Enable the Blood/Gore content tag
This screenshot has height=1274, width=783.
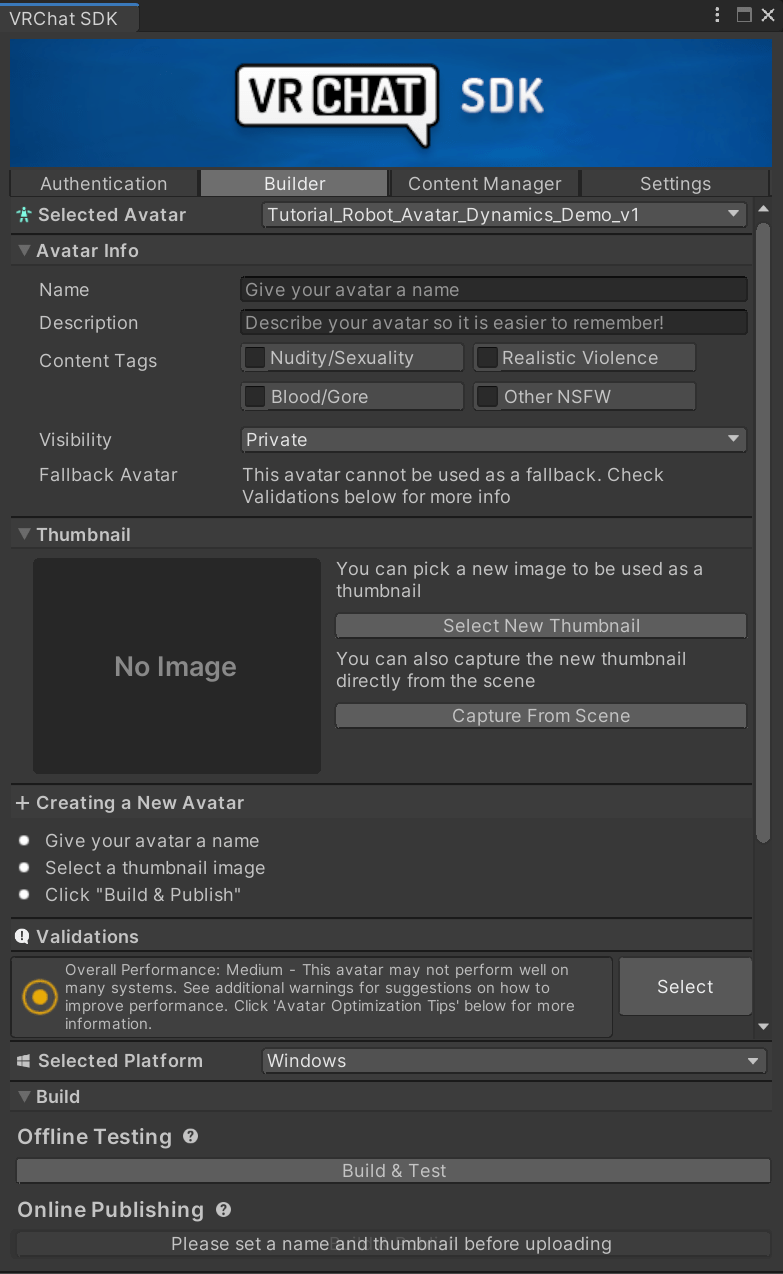pyautogui.click(x=256, y=397)
